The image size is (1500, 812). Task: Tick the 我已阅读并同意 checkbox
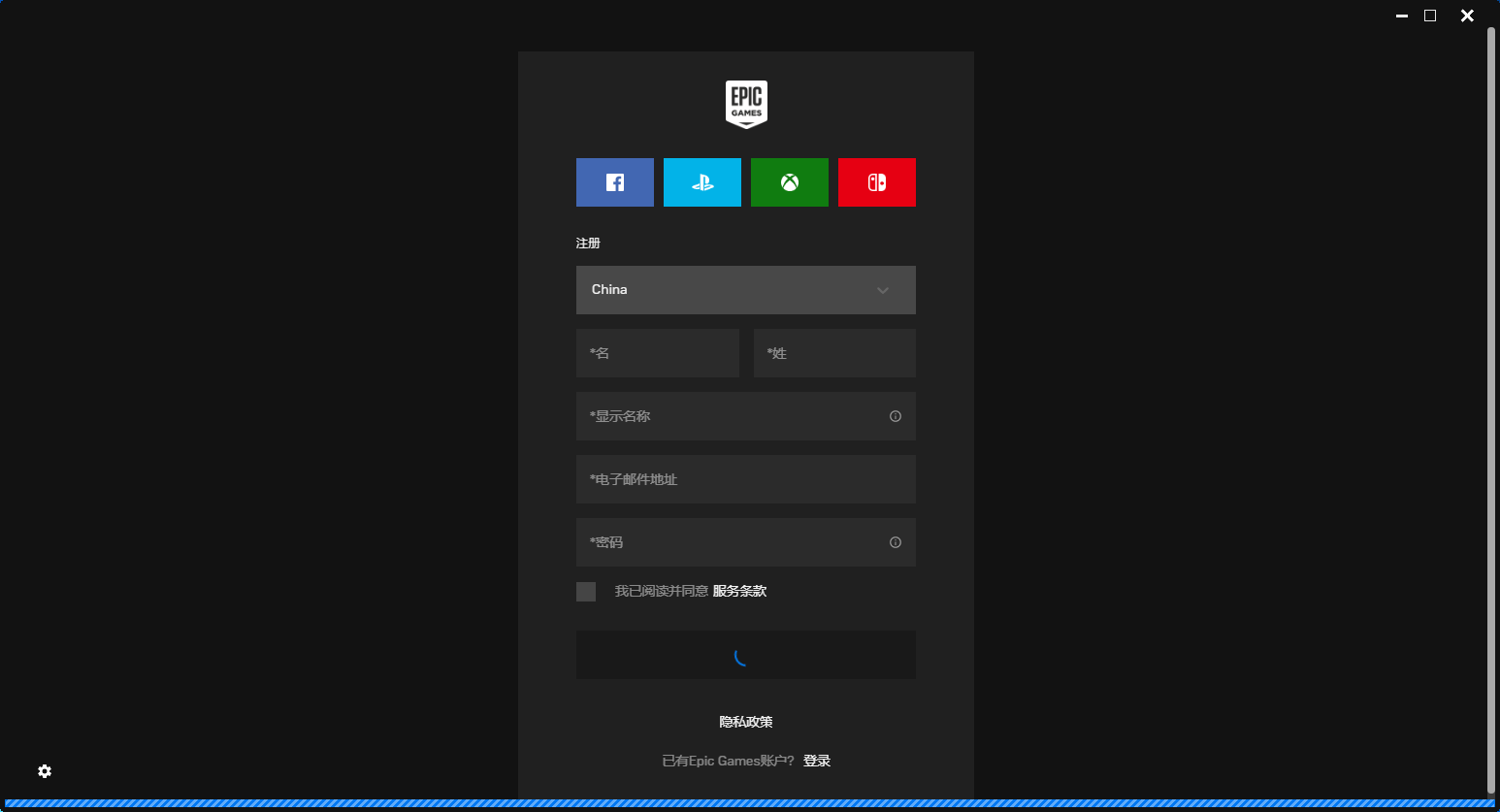click(586, 592)
